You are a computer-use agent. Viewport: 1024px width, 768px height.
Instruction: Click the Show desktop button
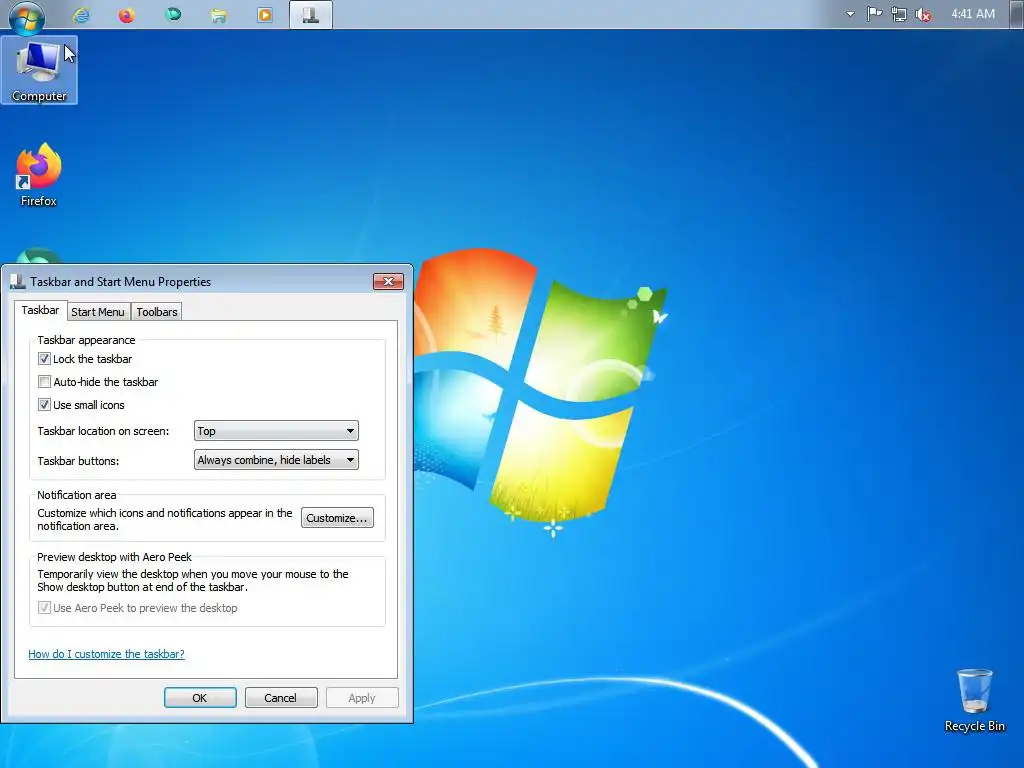coord(1016,14)
